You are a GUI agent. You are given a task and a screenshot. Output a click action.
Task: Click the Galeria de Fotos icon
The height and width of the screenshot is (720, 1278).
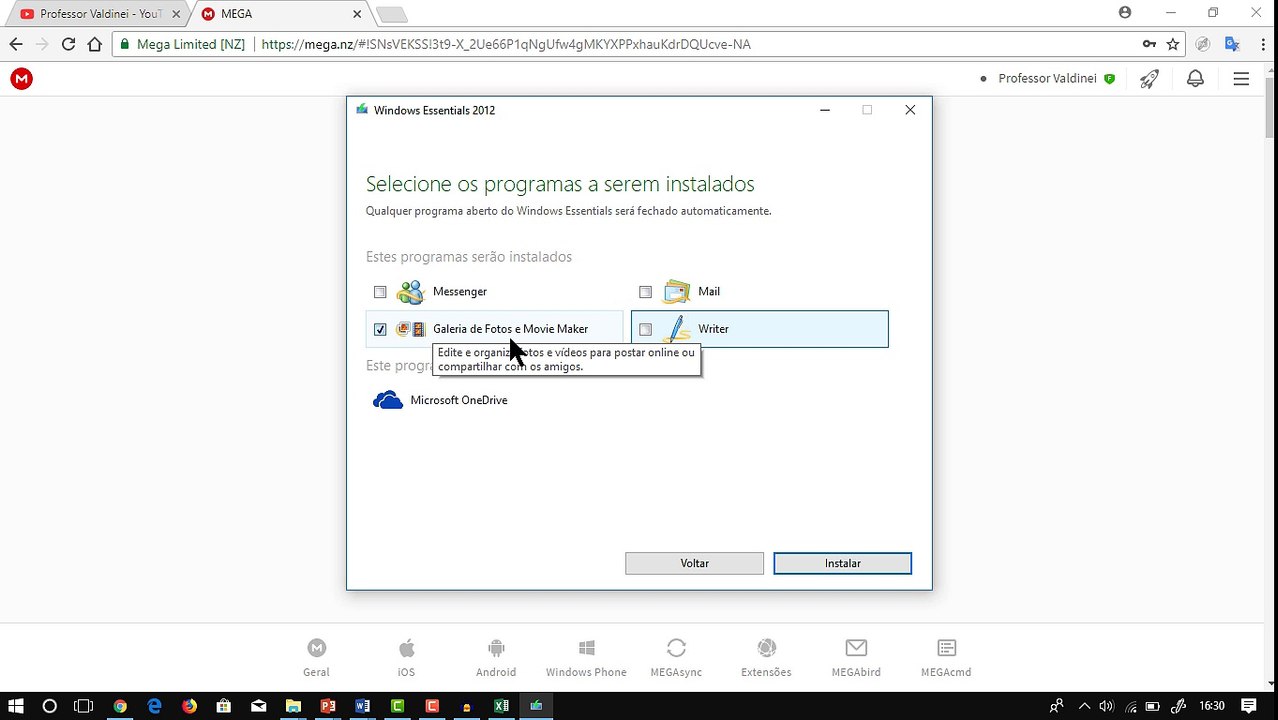410,329
